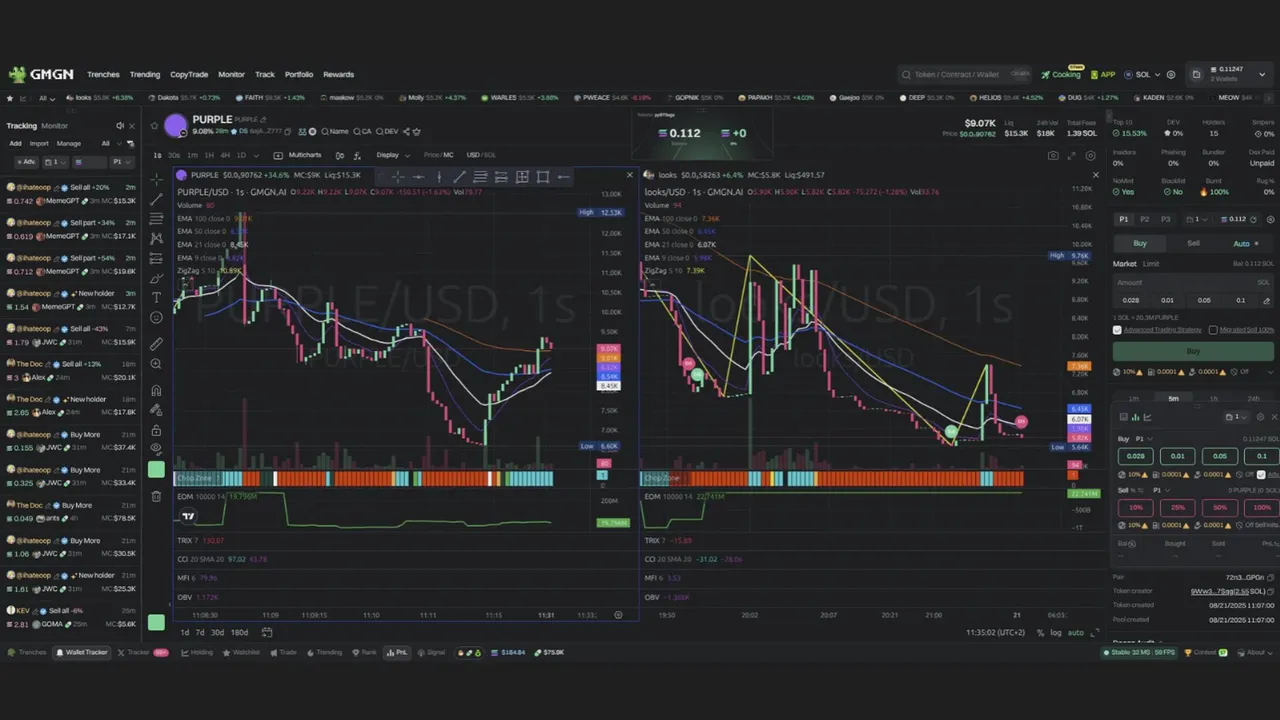
Task: Toggle object visibility eye in chart sidebar
Action: click(156, 449)
